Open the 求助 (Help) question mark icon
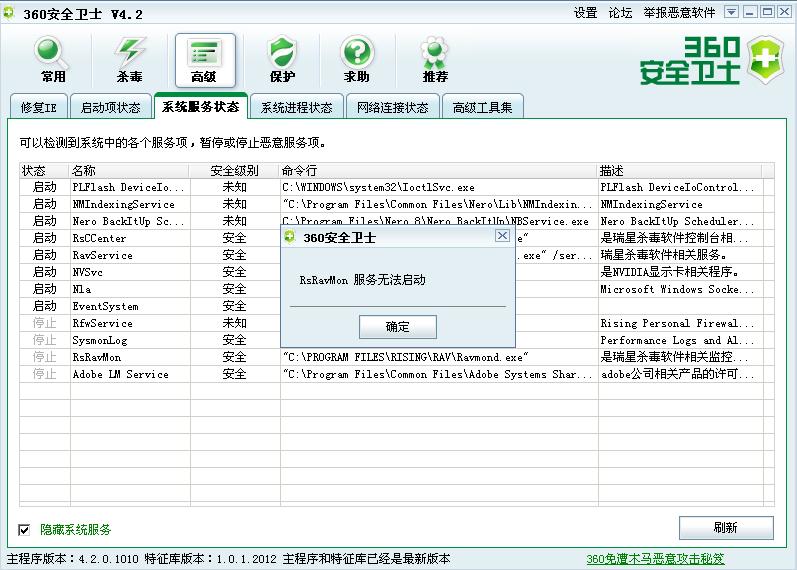 (x=357, y=59)
